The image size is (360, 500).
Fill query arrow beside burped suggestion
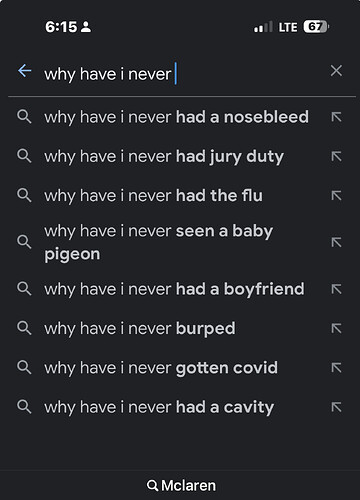336,328
